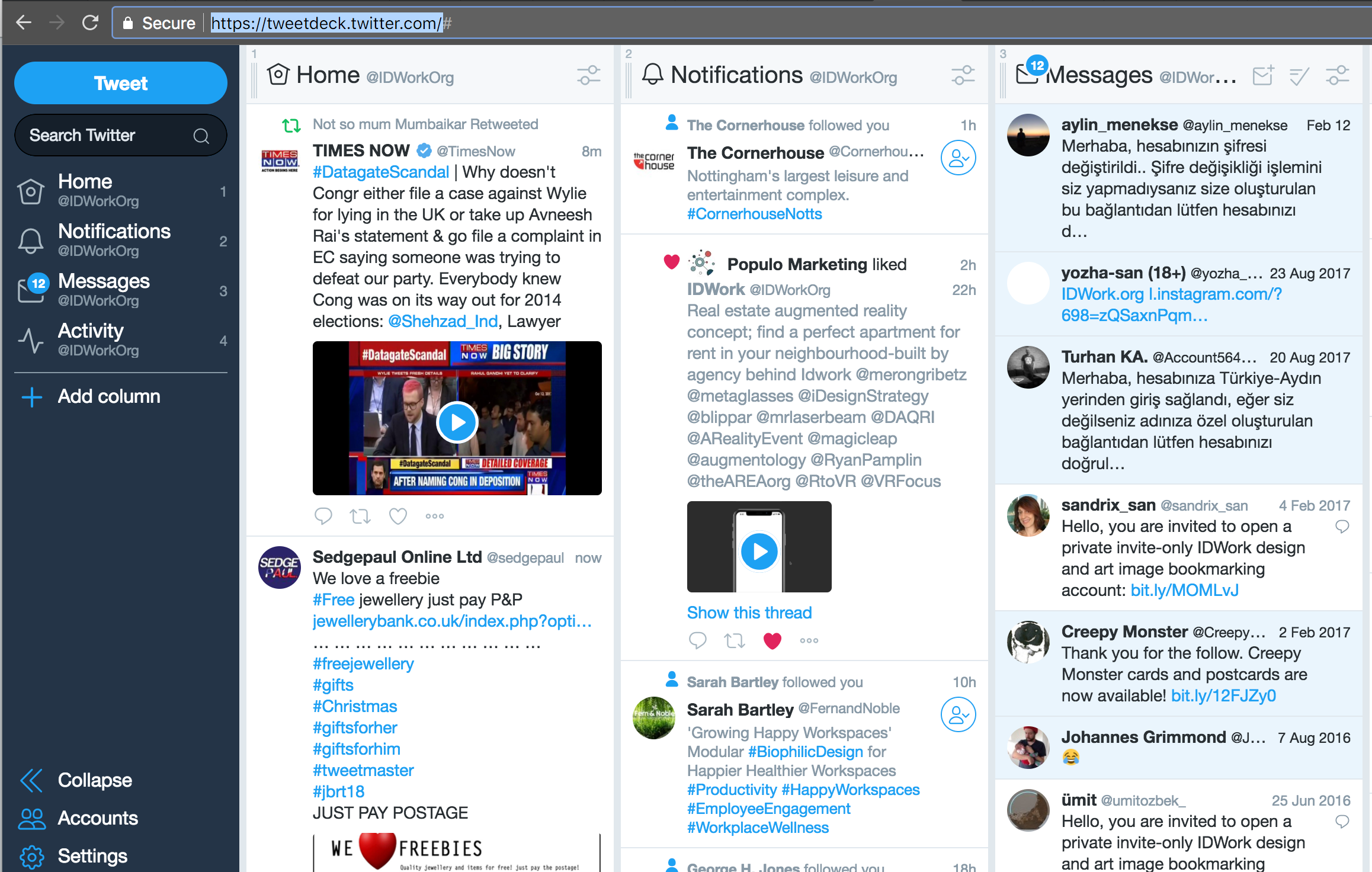The image size is (1372, 872).
Task: Open Populo Marketing avatar
Action: (x=702, y=262)
